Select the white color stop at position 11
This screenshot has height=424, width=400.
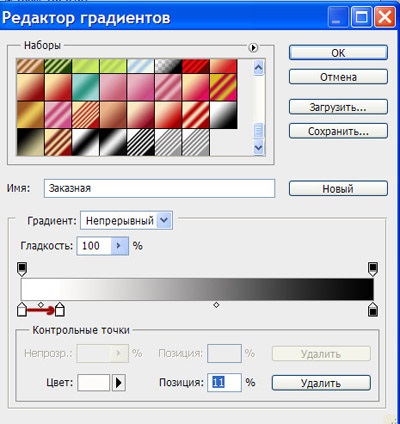click(60, 309)
